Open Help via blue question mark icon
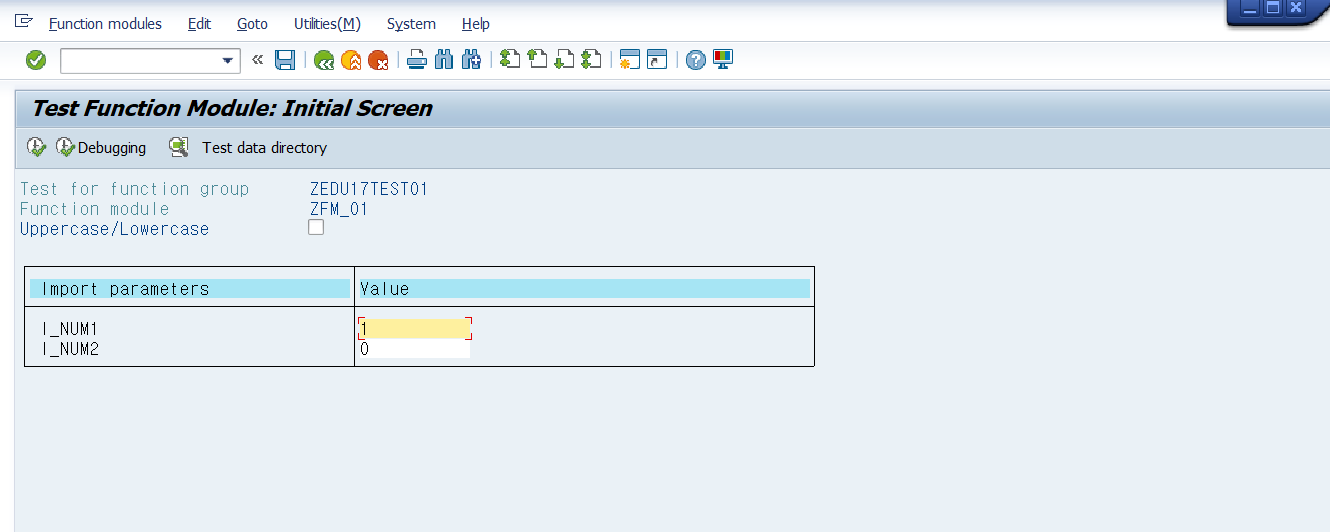Viewport: 1330px width, 532px height. (695, 61)
